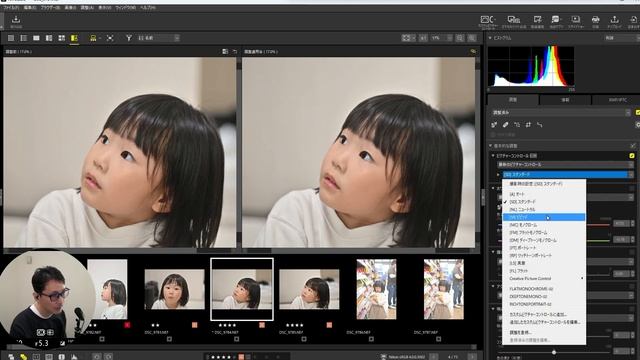The image size is (640, 360).
Task: Switch to single image viewer mode
Action: [x=36, y=38]
